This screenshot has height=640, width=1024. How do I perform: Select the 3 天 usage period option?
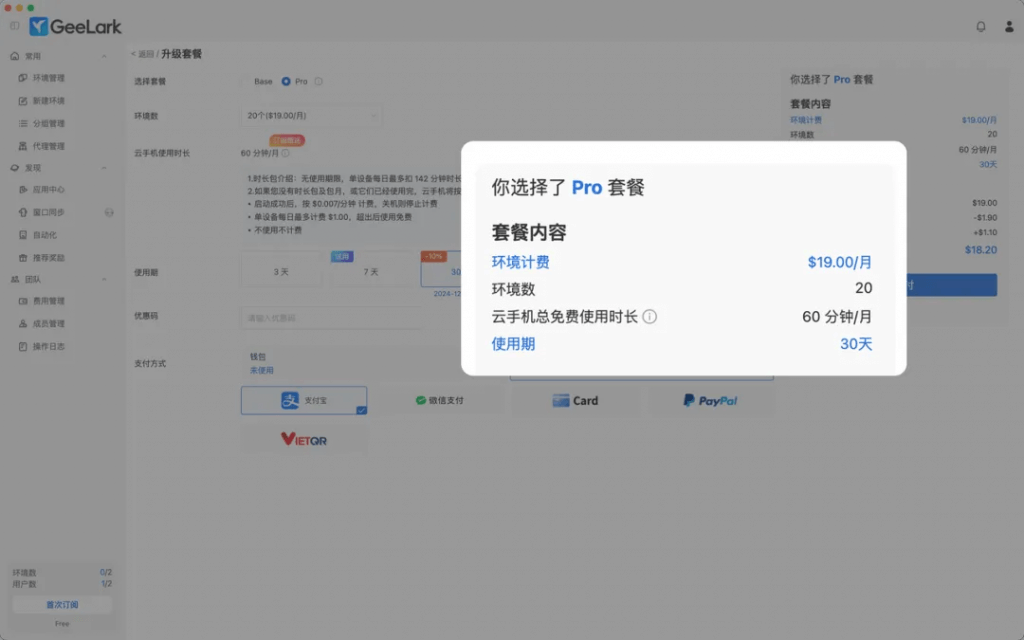tap(282, 272)
